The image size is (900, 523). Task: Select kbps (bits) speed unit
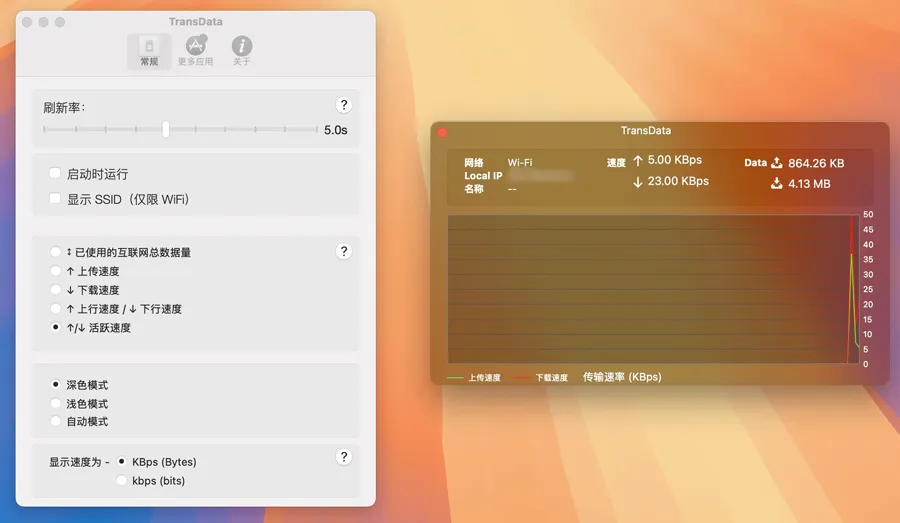123,481
